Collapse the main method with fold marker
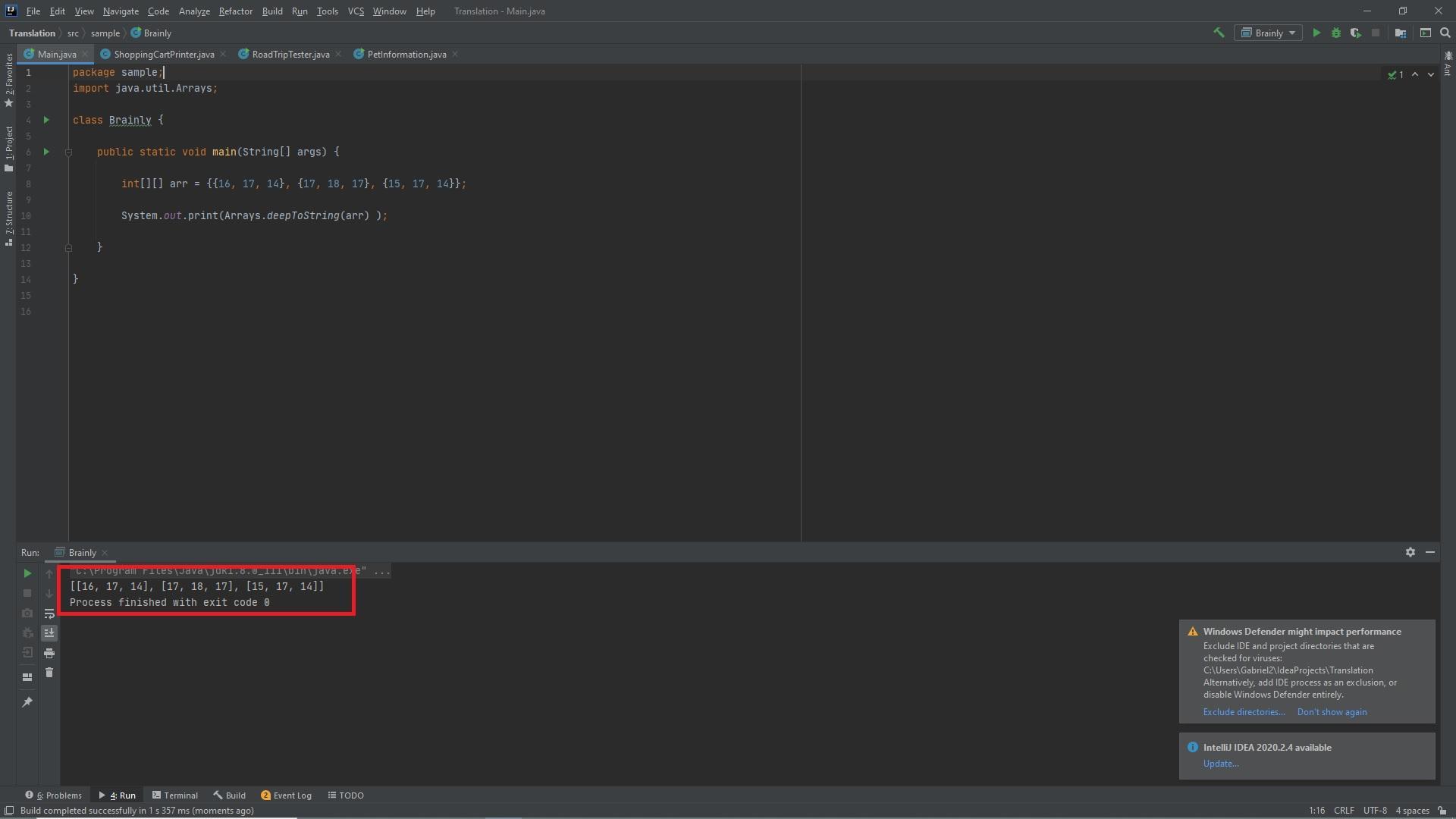This screenshot has height=819, width=1456. [x=68, y=152]
